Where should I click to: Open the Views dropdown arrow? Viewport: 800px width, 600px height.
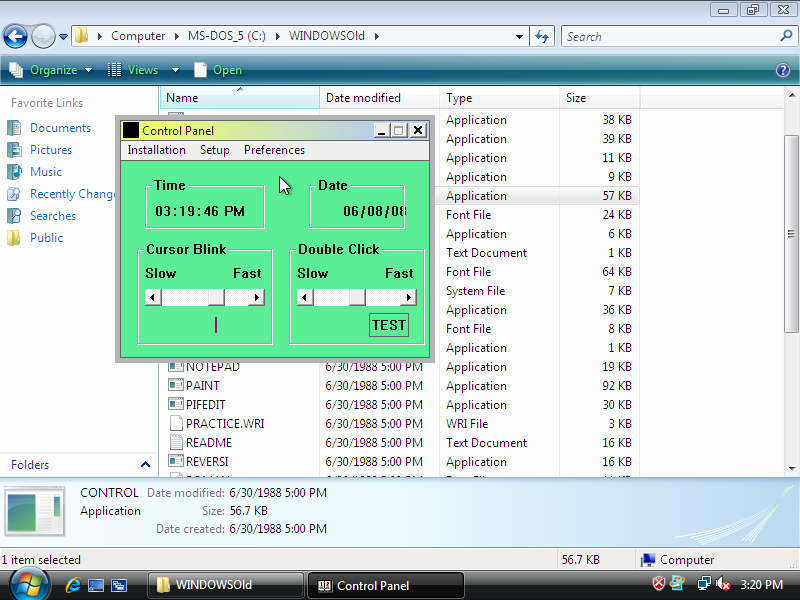(175, 70)
